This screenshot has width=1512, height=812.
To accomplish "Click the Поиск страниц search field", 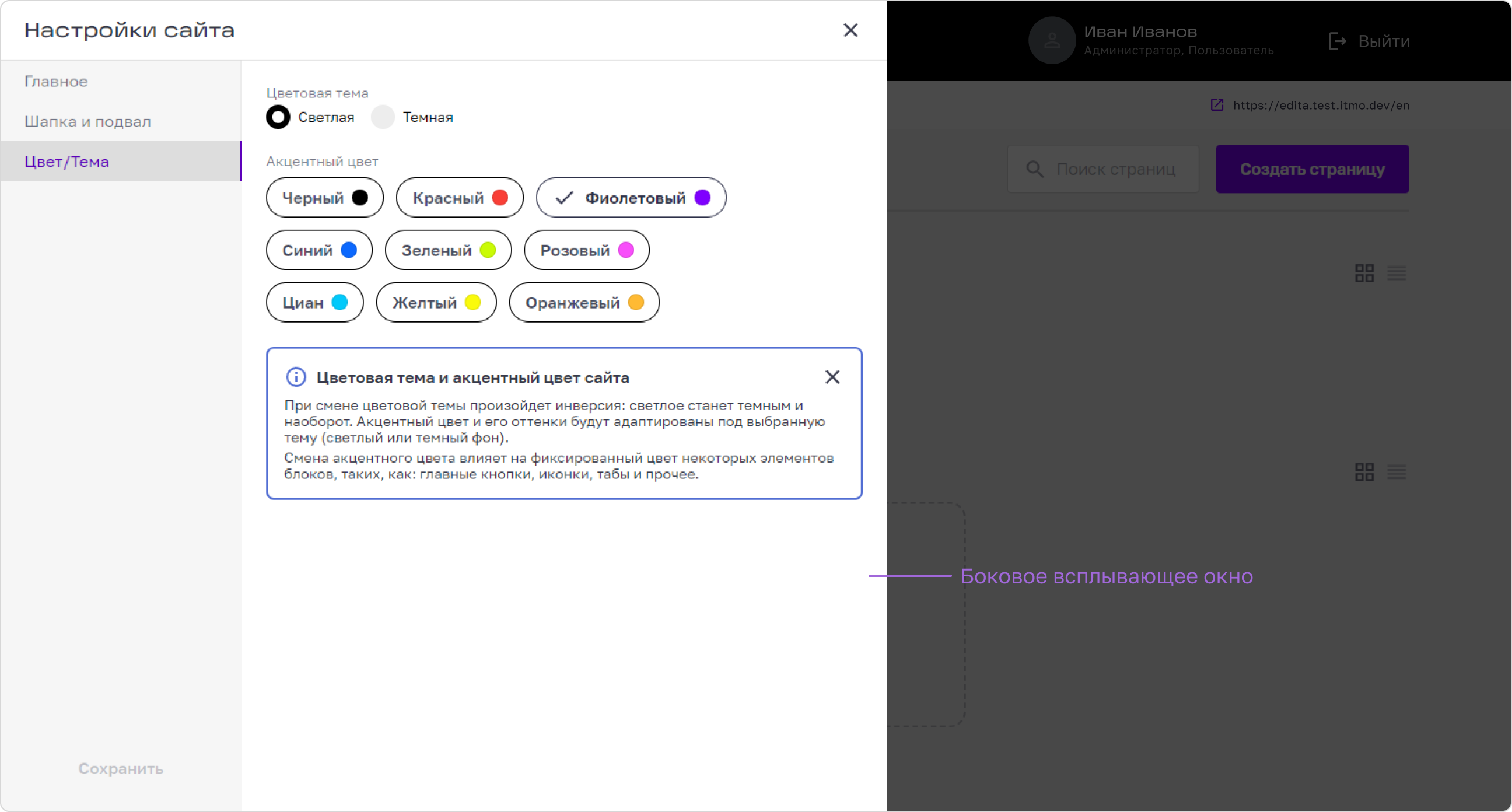I will click(1103, 169).
